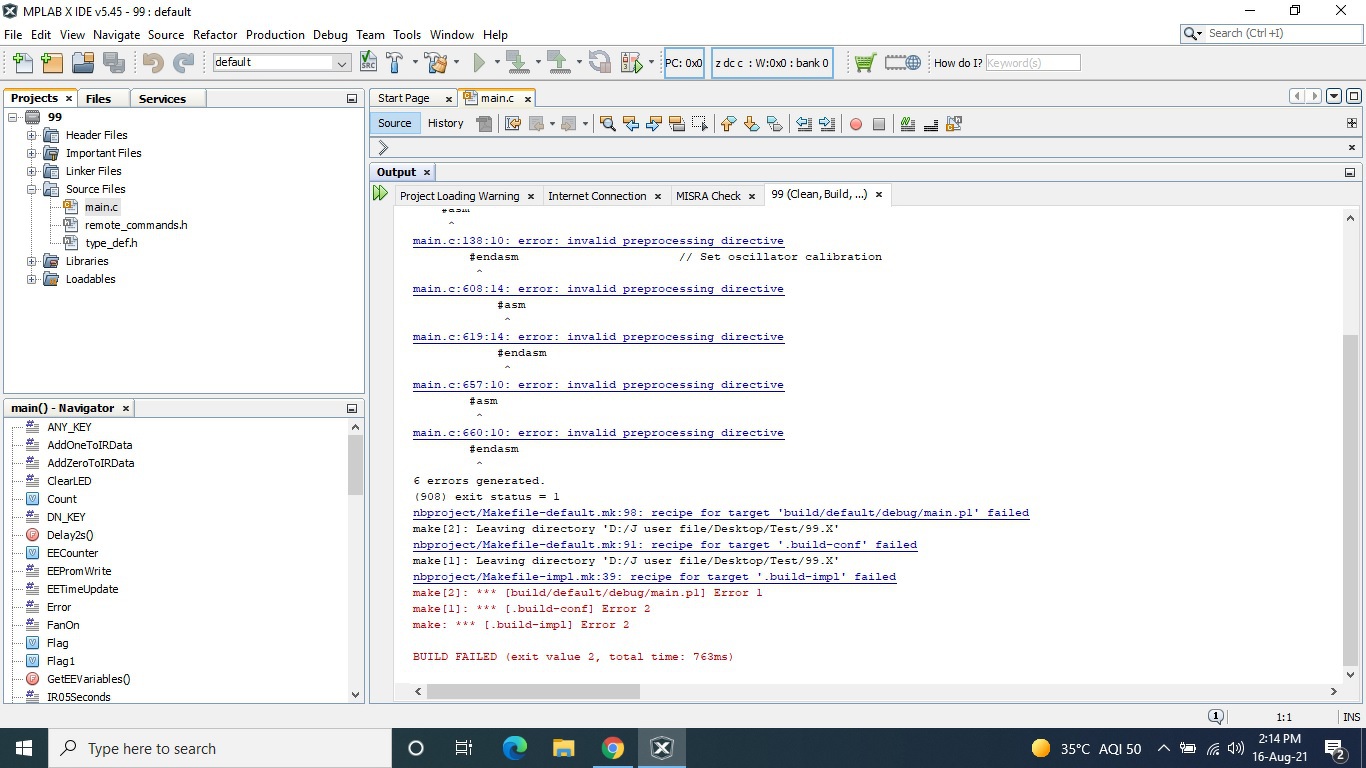1366x768 pixels.
Task: Open the main.c:608:14 error link
Action: click(x=598, y=289)
